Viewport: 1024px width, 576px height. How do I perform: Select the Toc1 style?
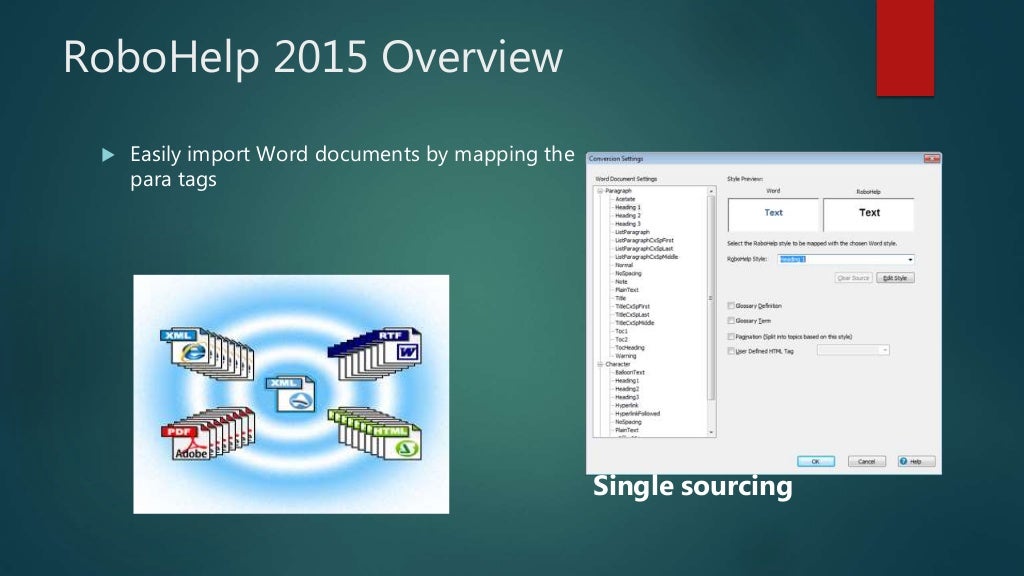621,331
